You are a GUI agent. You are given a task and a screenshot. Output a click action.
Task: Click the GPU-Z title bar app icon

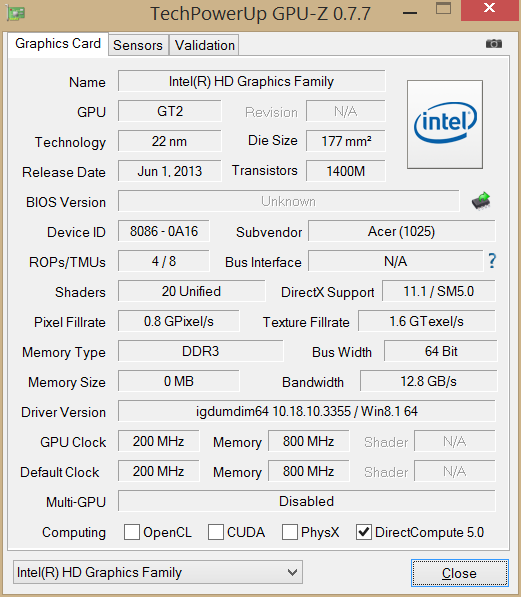pyautogui.click(x=16, y=13)
